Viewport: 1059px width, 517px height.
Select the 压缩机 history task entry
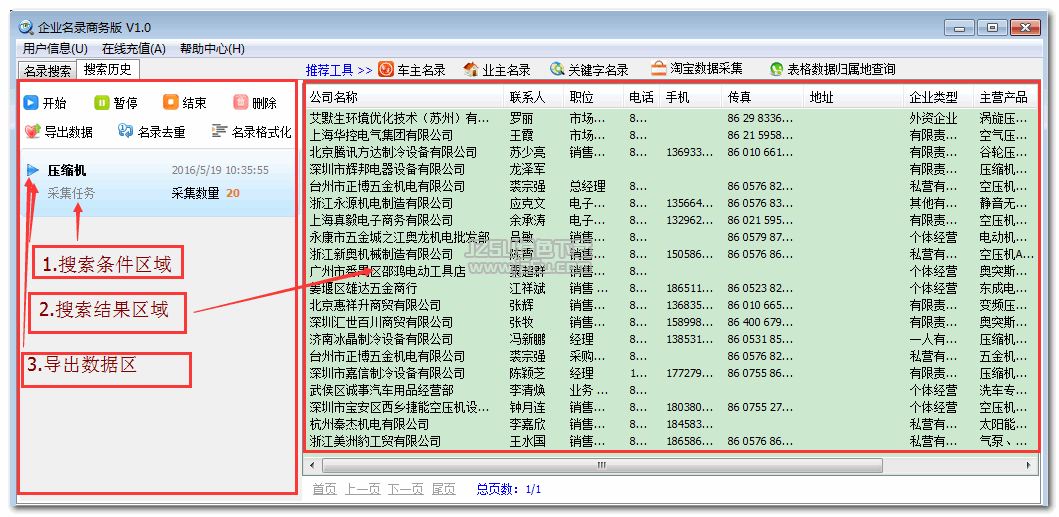tap(159, 182)
